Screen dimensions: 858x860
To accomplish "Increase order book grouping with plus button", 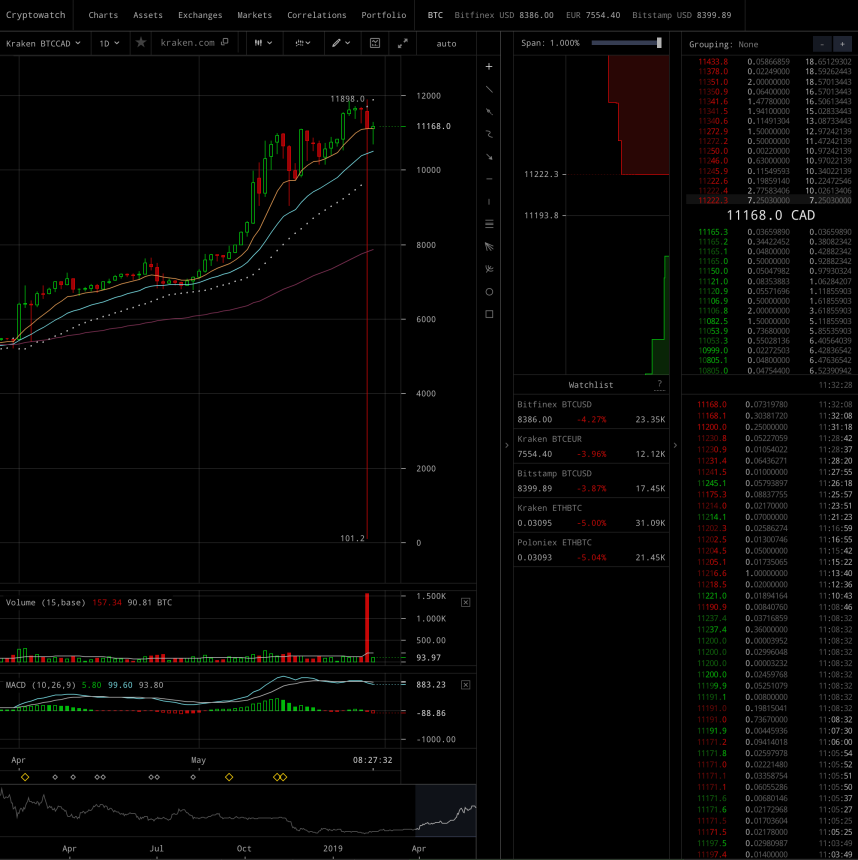I will [x=842, y=45].
